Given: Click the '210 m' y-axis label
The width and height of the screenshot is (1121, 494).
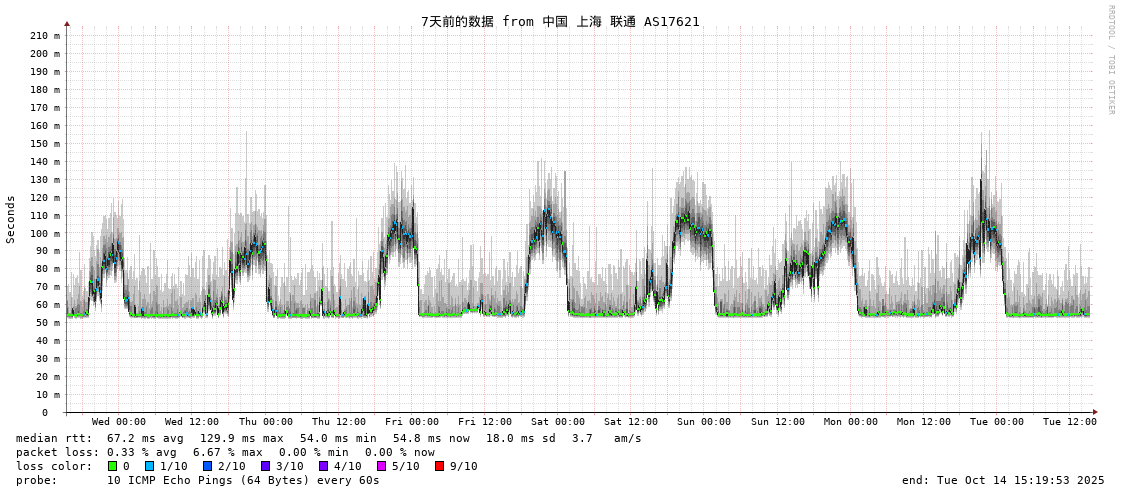Looking at the screenshot, I should [x=45, y=36].
